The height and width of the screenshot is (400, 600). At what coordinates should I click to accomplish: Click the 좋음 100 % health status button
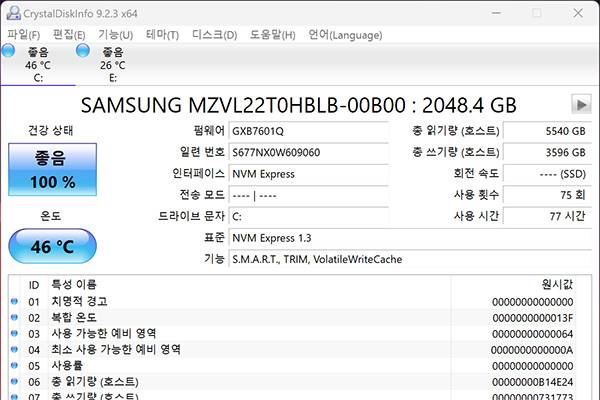point(52,169)
